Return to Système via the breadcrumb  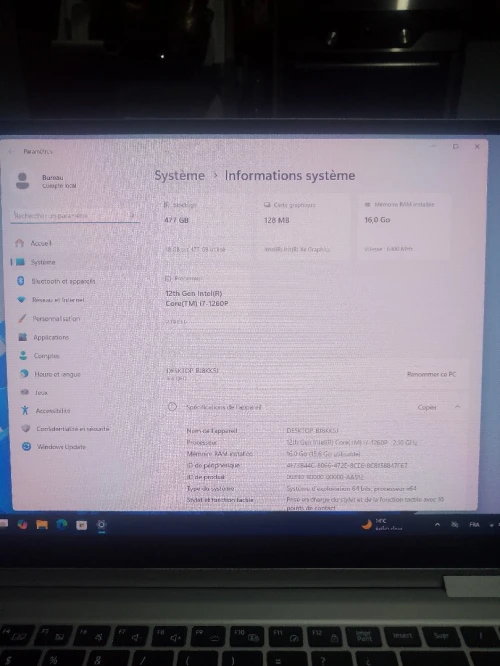[179, 175]
